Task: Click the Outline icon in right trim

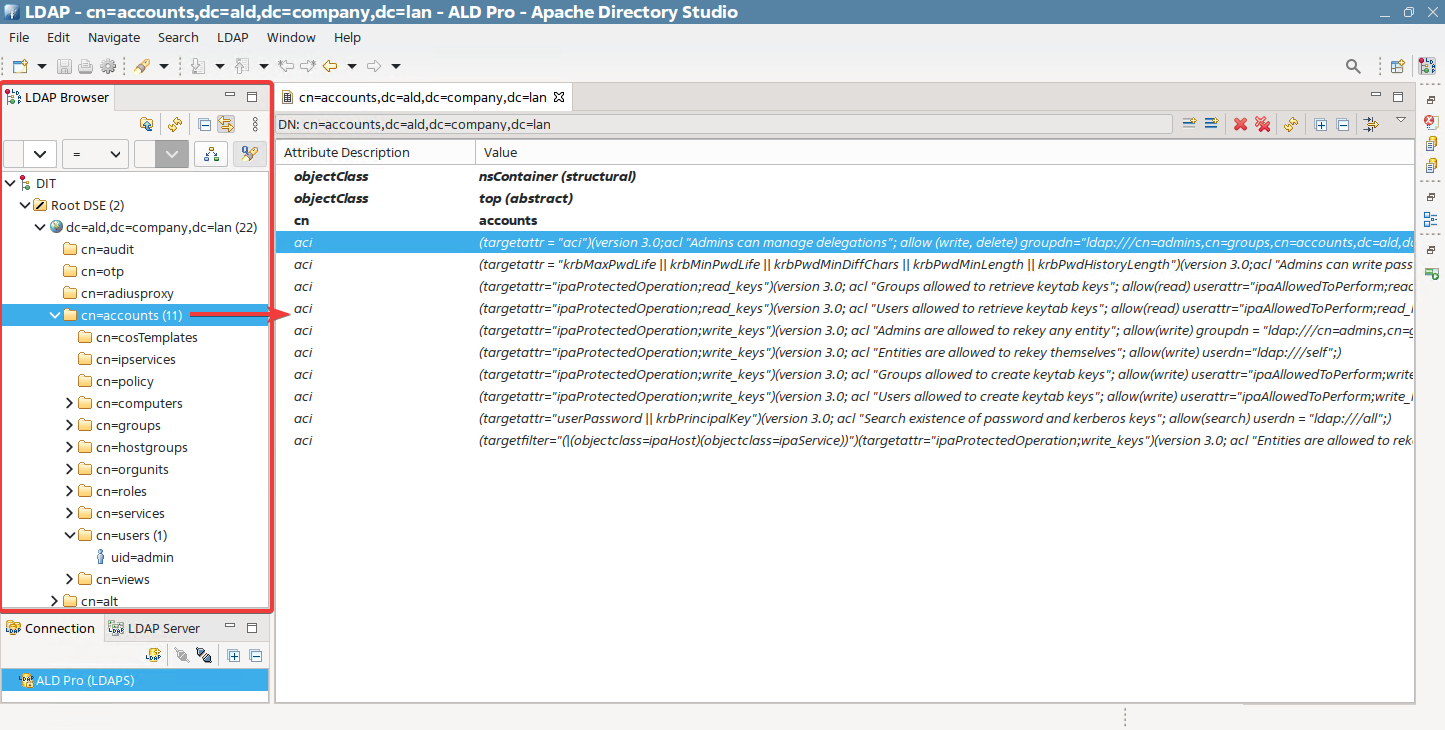Action: click(x=1431, y=220)
